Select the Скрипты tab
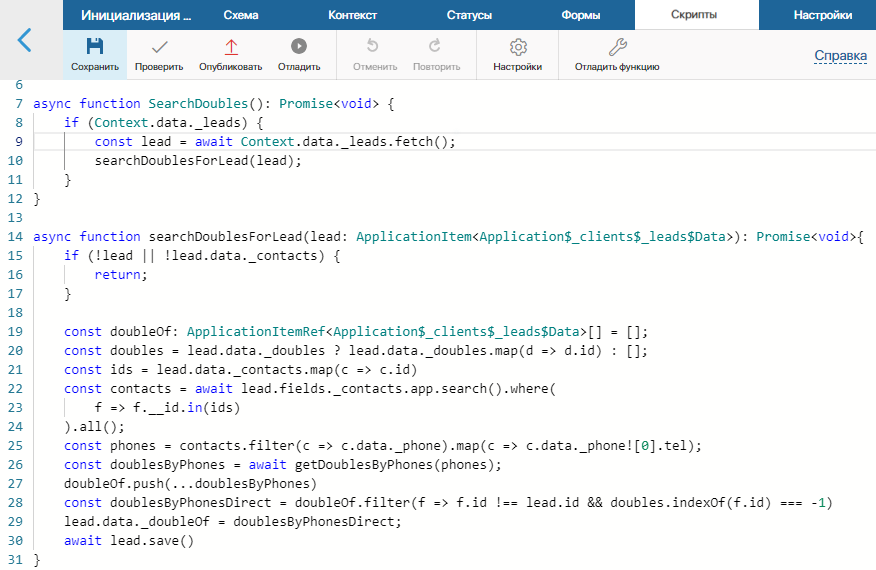 [697, 15]
